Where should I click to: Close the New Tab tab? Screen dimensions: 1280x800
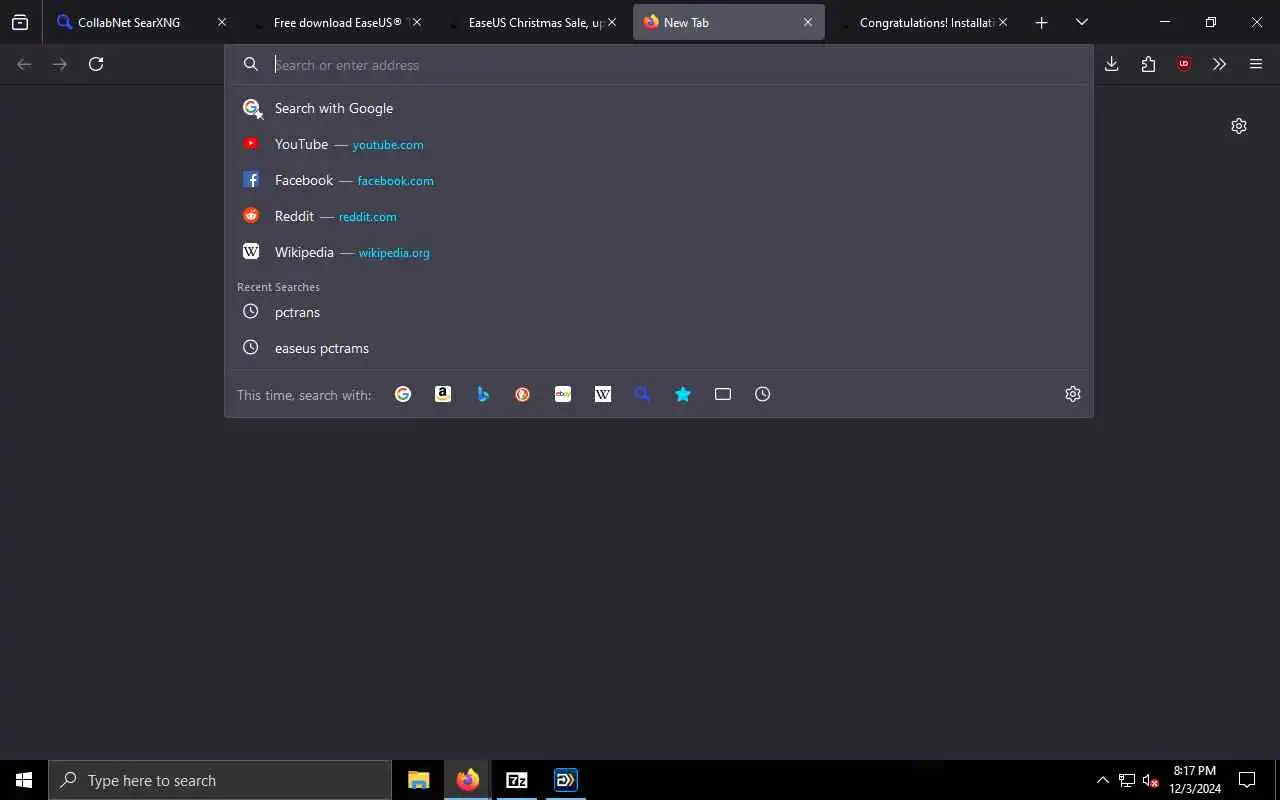[x=808, y=22]
